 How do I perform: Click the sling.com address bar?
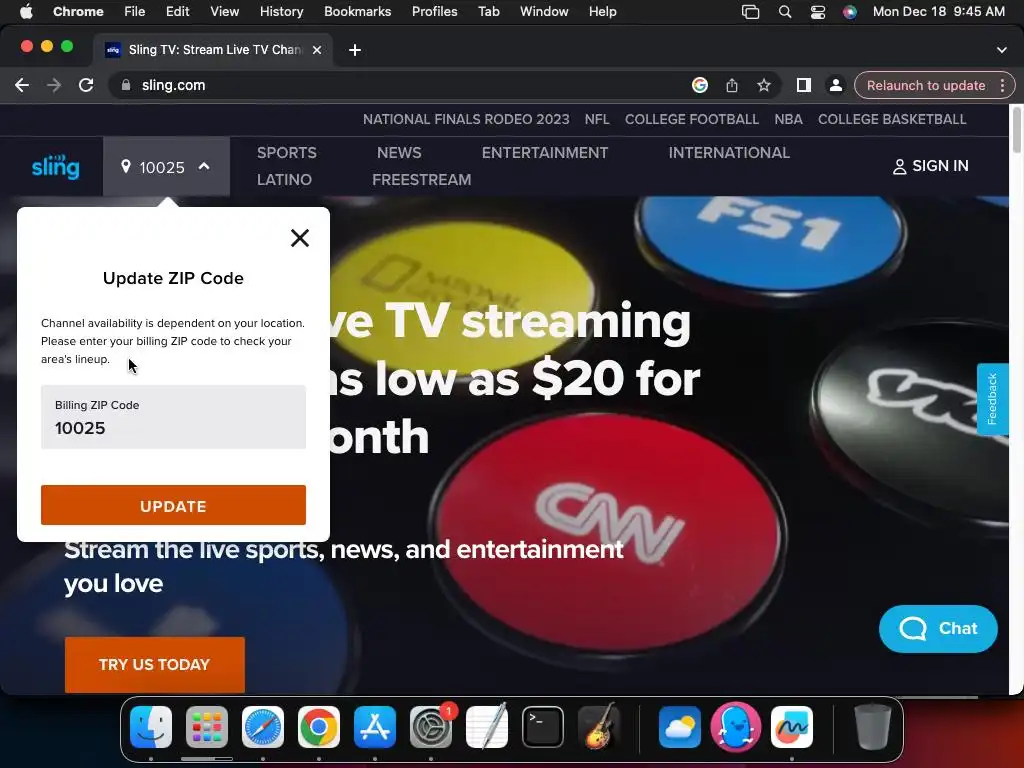coord(405,86)
